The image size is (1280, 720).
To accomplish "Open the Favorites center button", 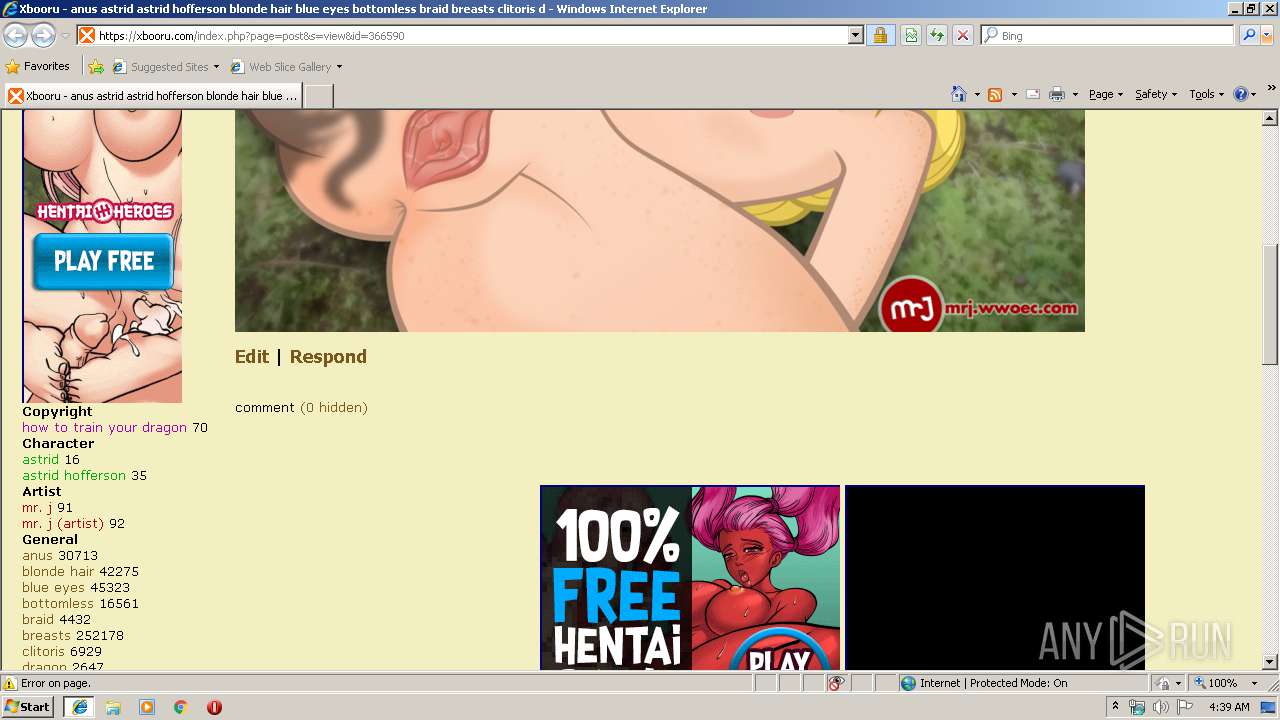I will (x=38, y=67).
